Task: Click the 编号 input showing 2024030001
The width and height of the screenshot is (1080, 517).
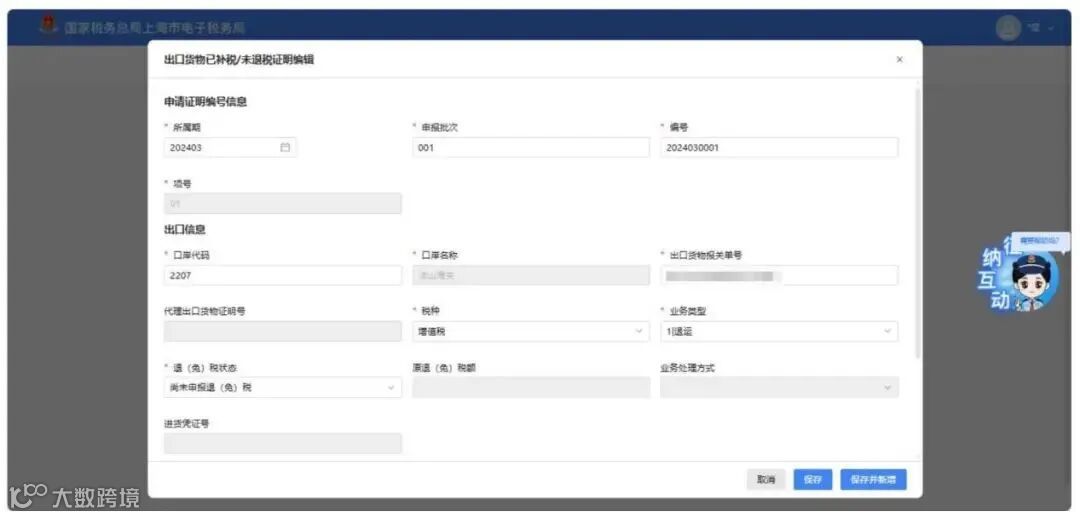Action: 779,147
